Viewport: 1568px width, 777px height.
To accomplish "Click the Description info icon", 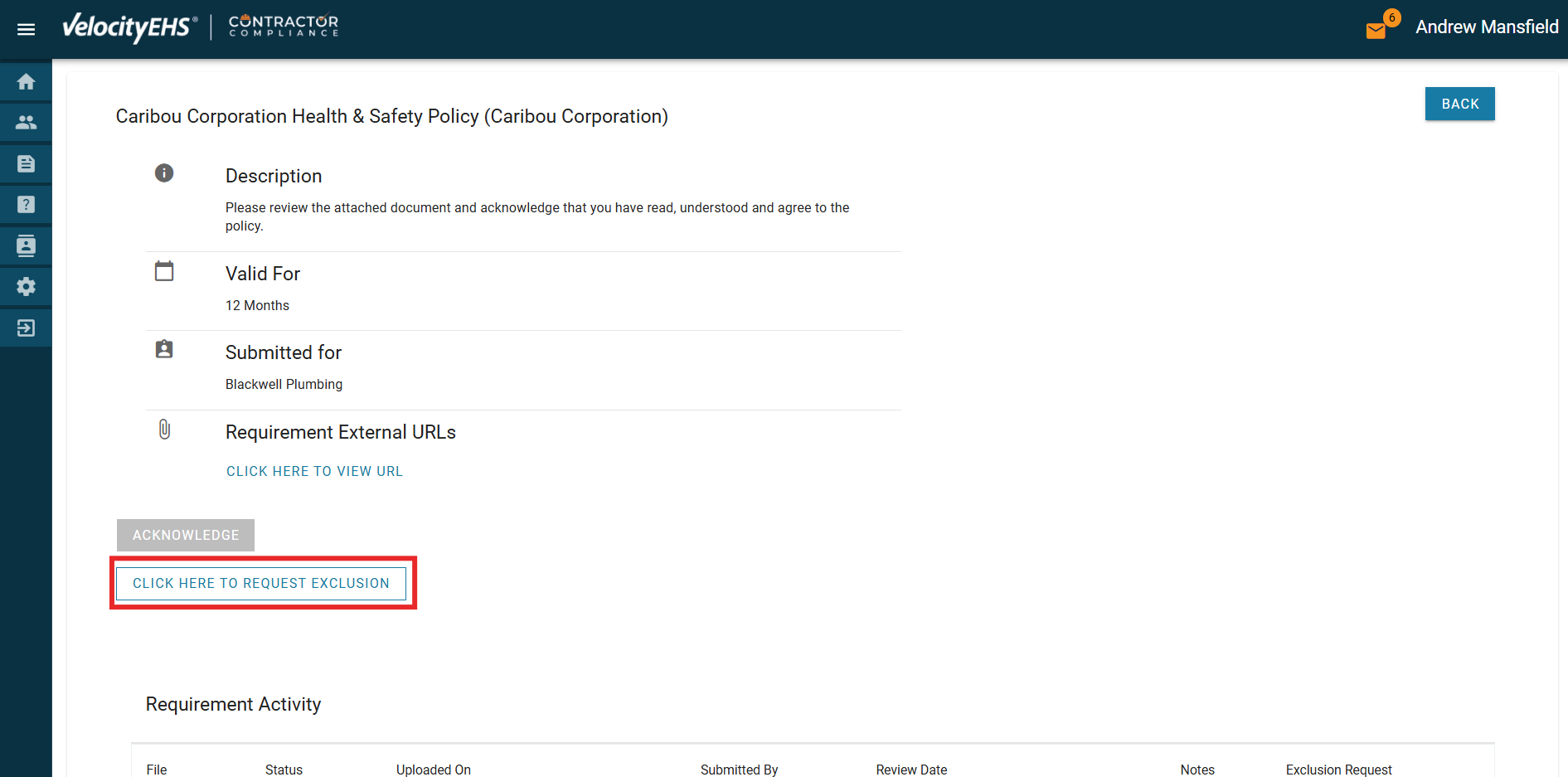I will tap(164, 172).
